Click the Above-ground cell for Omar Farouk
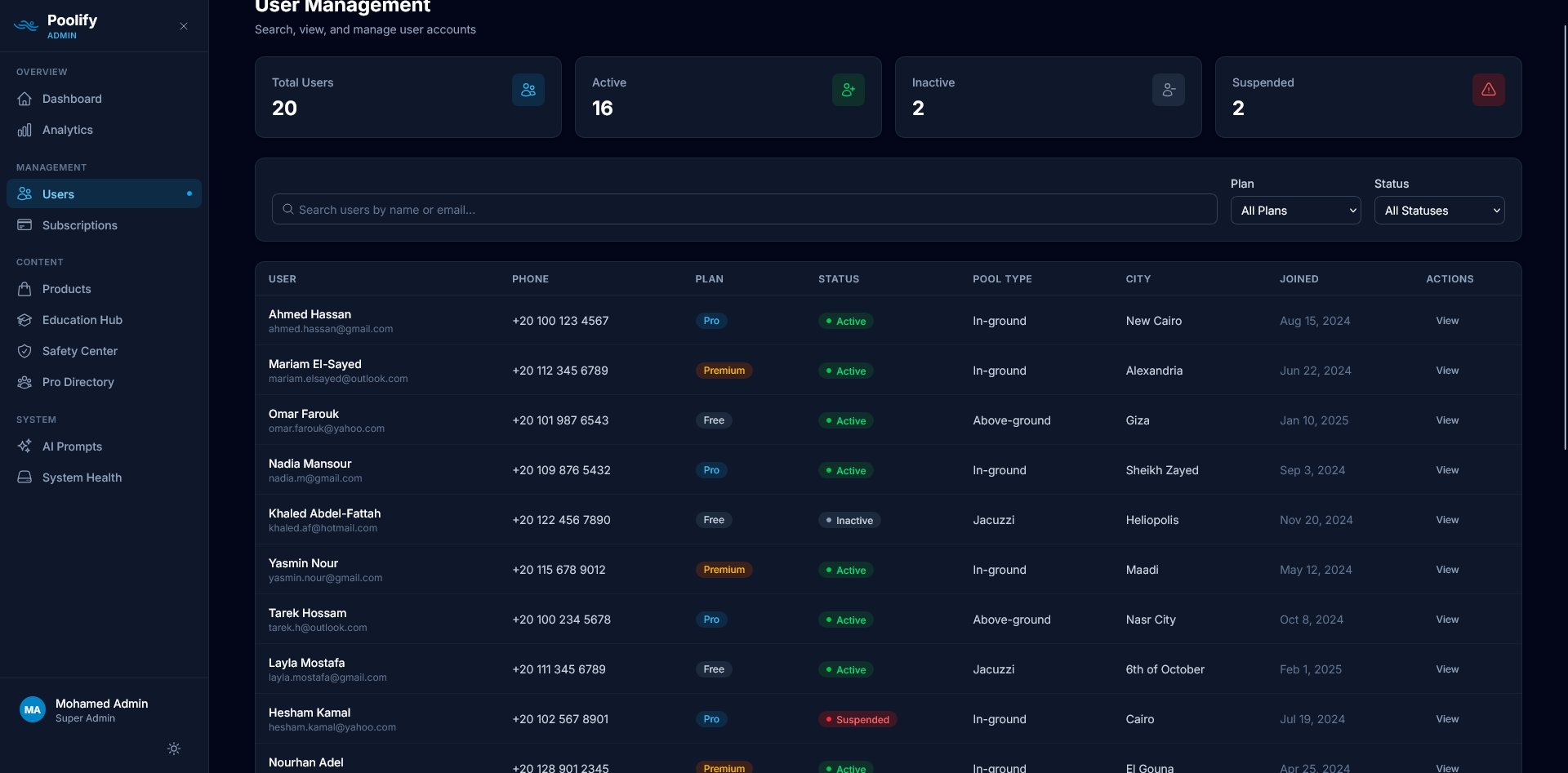The image size is (1568, 773). point(1012,420)
